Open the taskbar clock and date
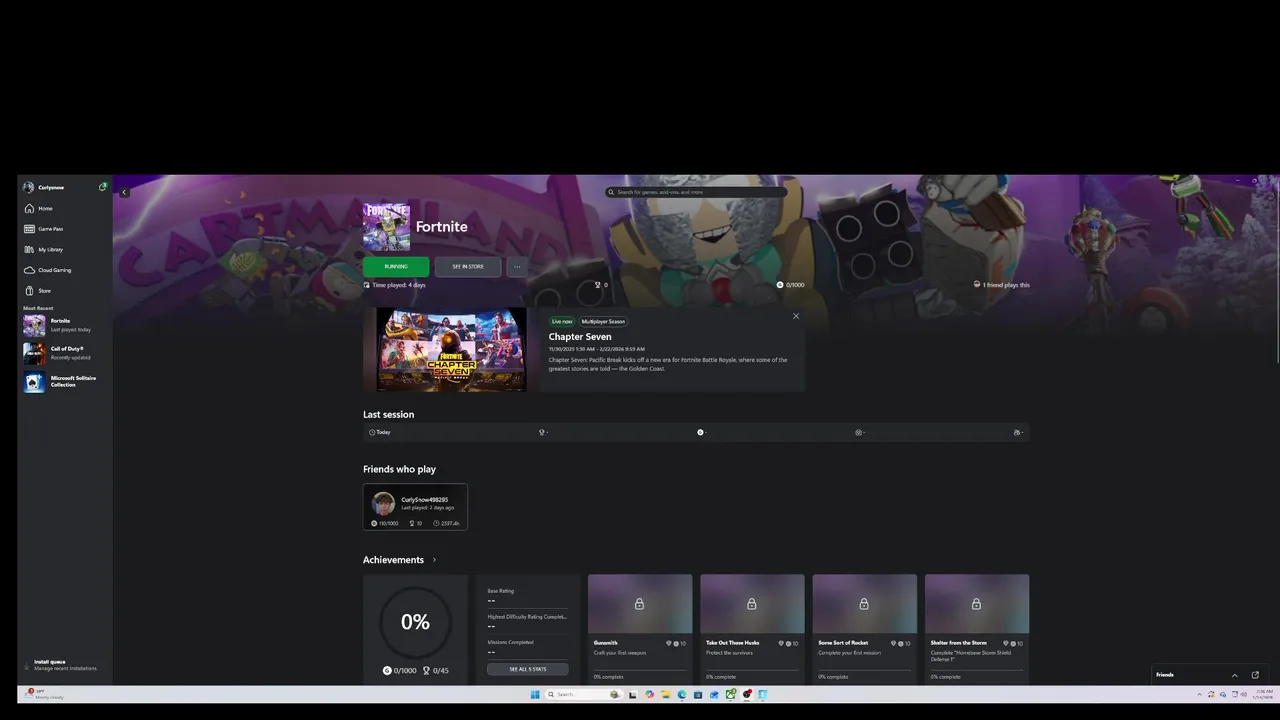 click(1263, 694)
